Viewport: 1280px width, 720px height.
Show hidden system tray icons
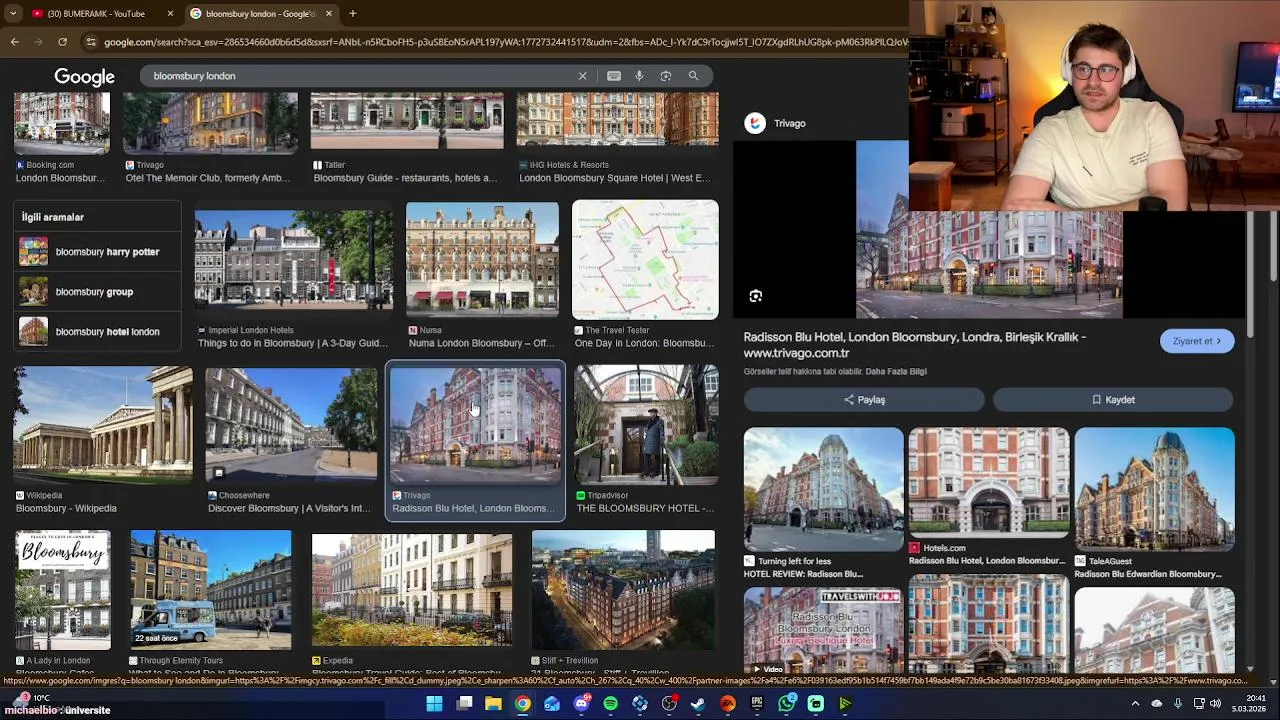tap(1135, 704)
